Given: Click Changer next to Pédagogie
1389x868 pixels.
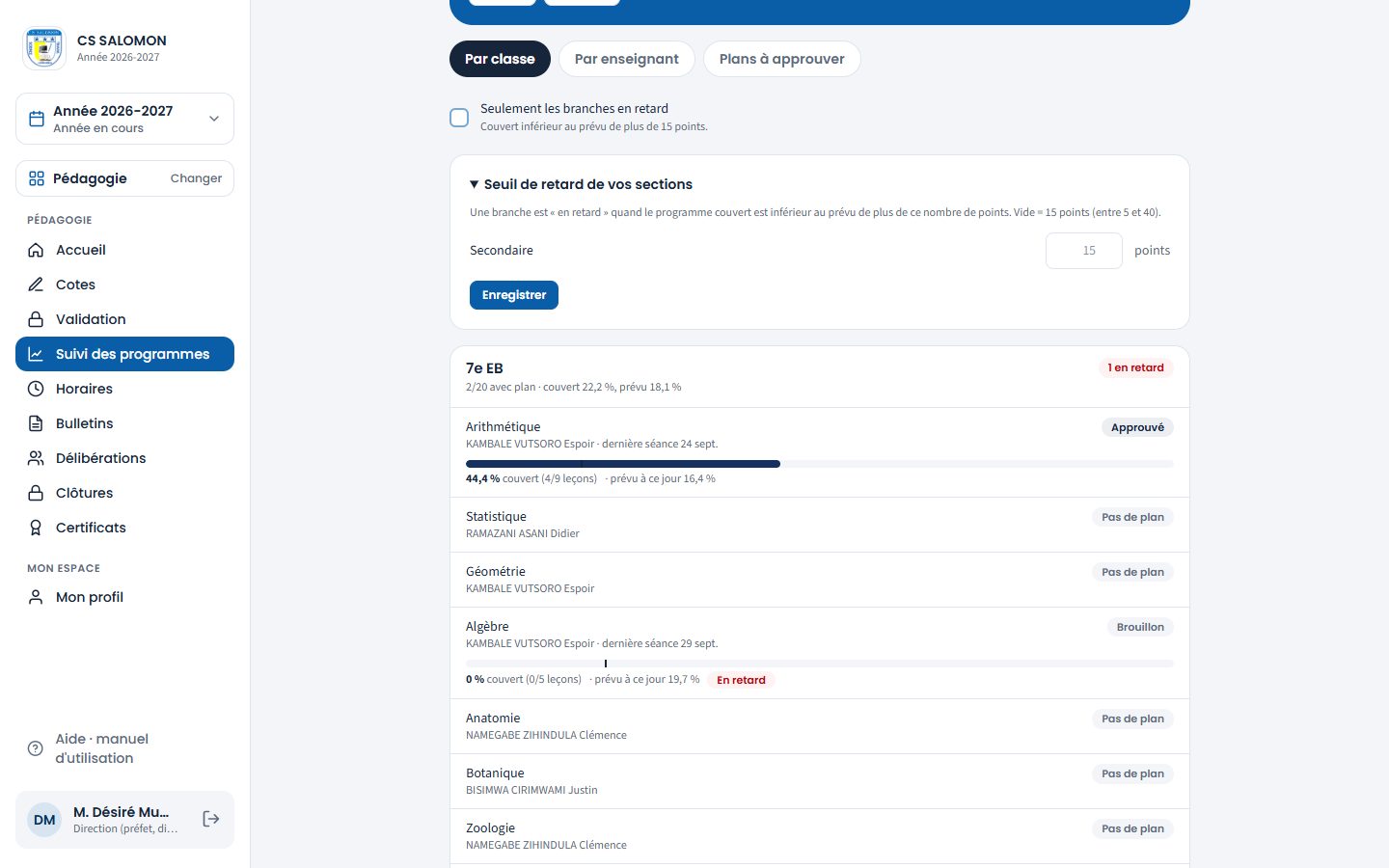Looking at the screenshot, I should tap(196, 178).
